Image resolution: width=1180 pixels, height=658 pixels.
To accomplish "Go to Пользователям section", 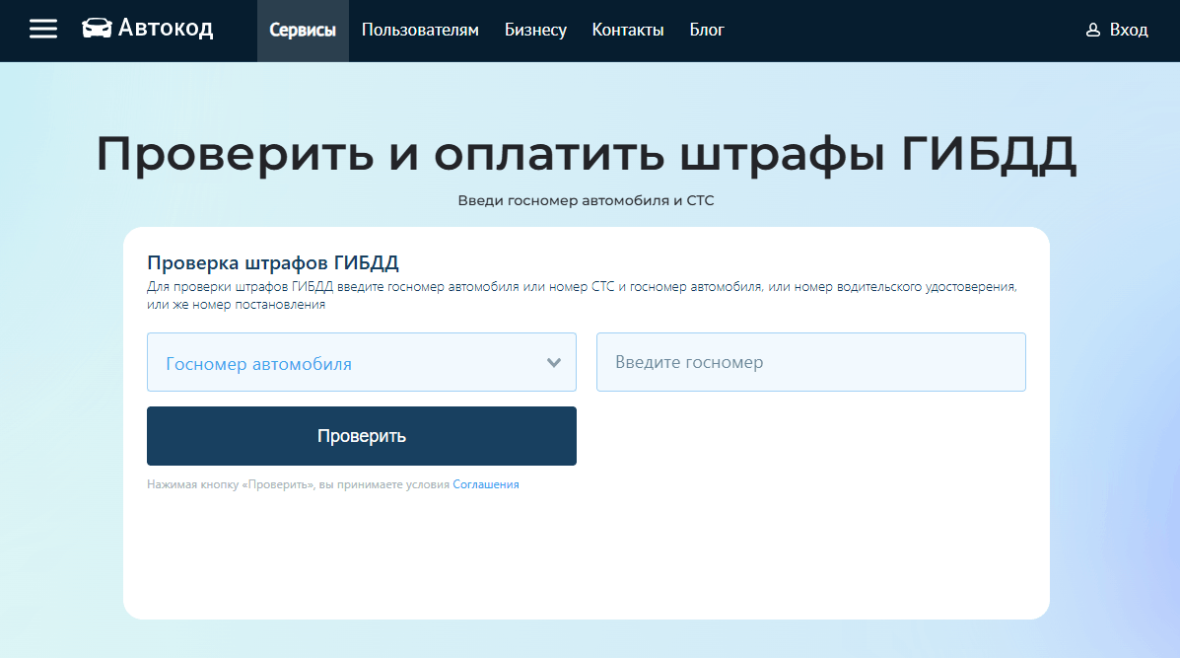I will [420, 30].
